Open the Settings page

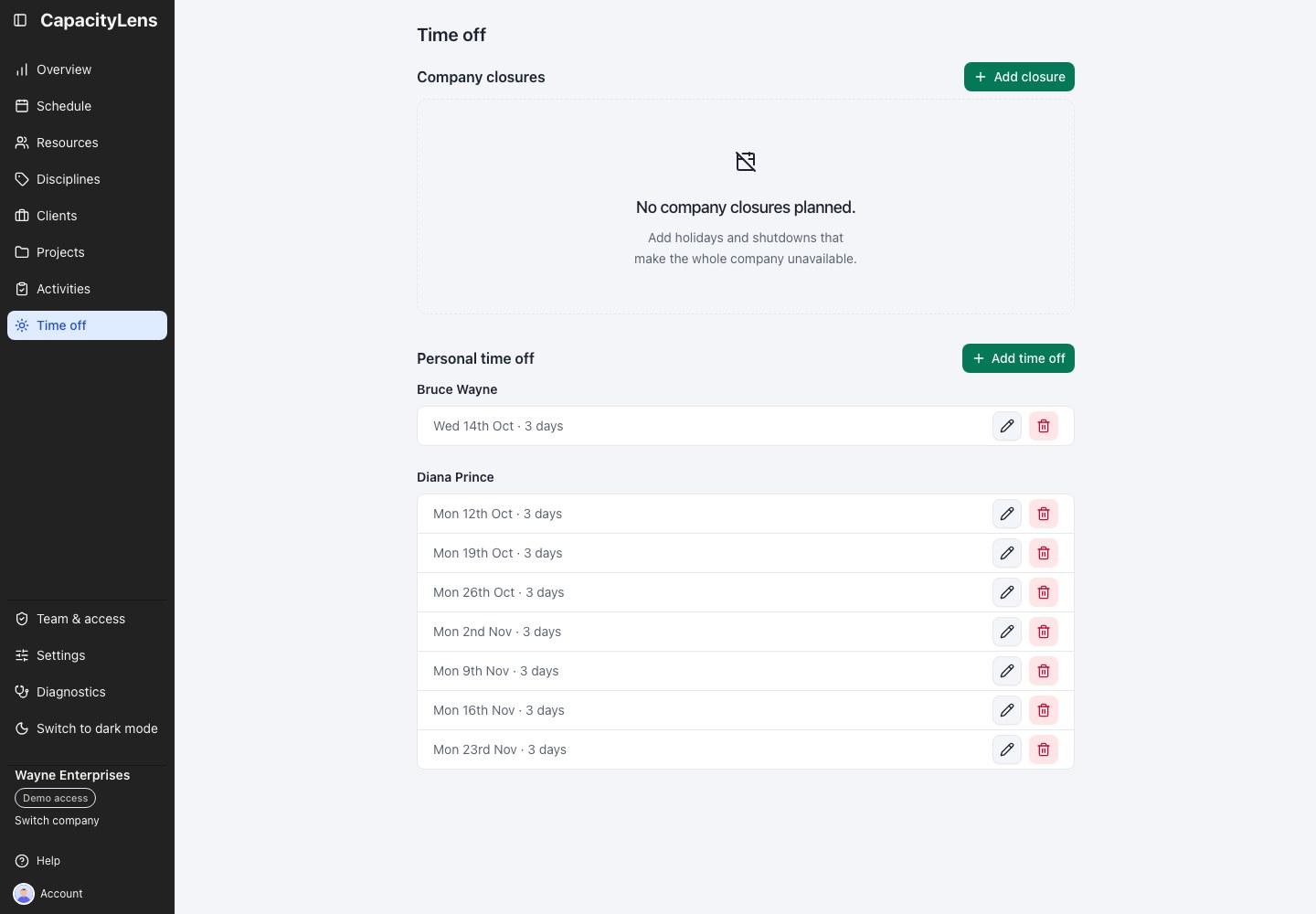pyautogui.click(x=87, y=655)
